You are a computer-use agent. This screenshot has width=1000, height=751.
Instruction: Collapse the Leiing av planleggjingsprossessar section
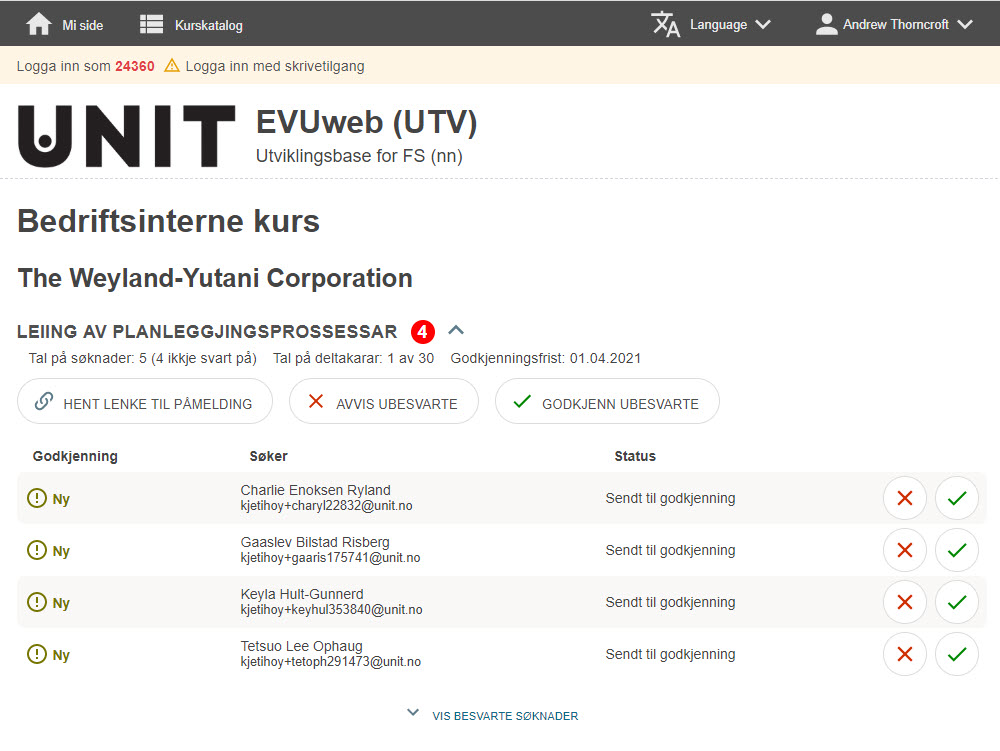pos(456,330)
